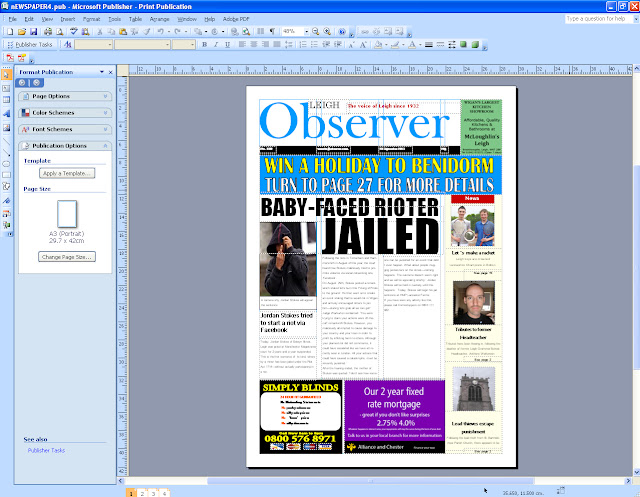Open the AutoShapes tool

pos(6,186)
